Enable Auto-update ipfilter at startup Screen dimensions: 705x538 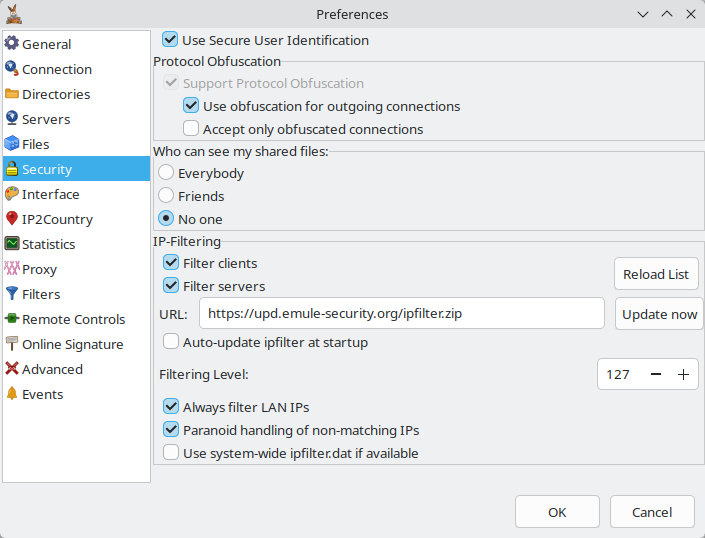(171, 342)
